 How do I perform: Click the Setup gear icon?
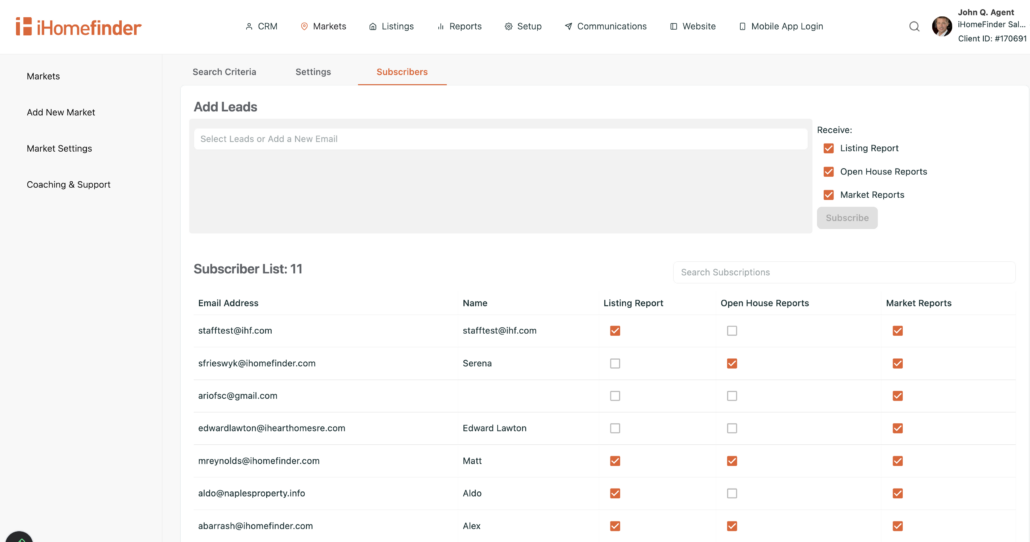pyautogui.click(x=508, y=26)
